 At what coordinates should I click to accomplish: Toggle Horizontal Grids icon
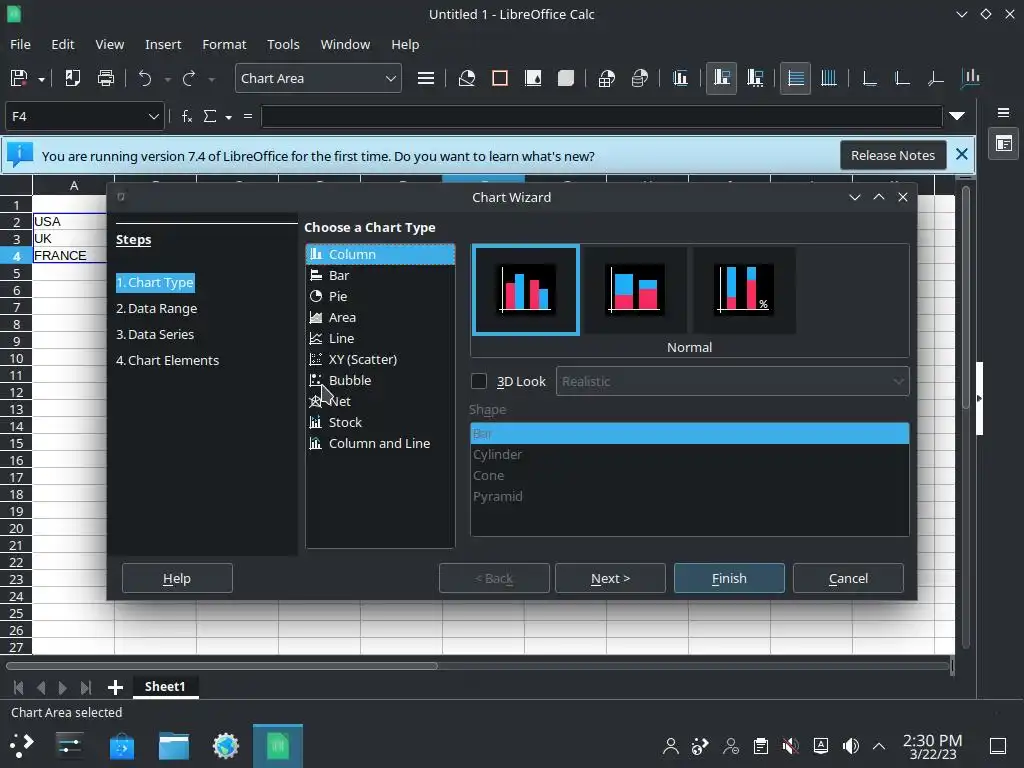pyautogui.click(x=795, y=78)
